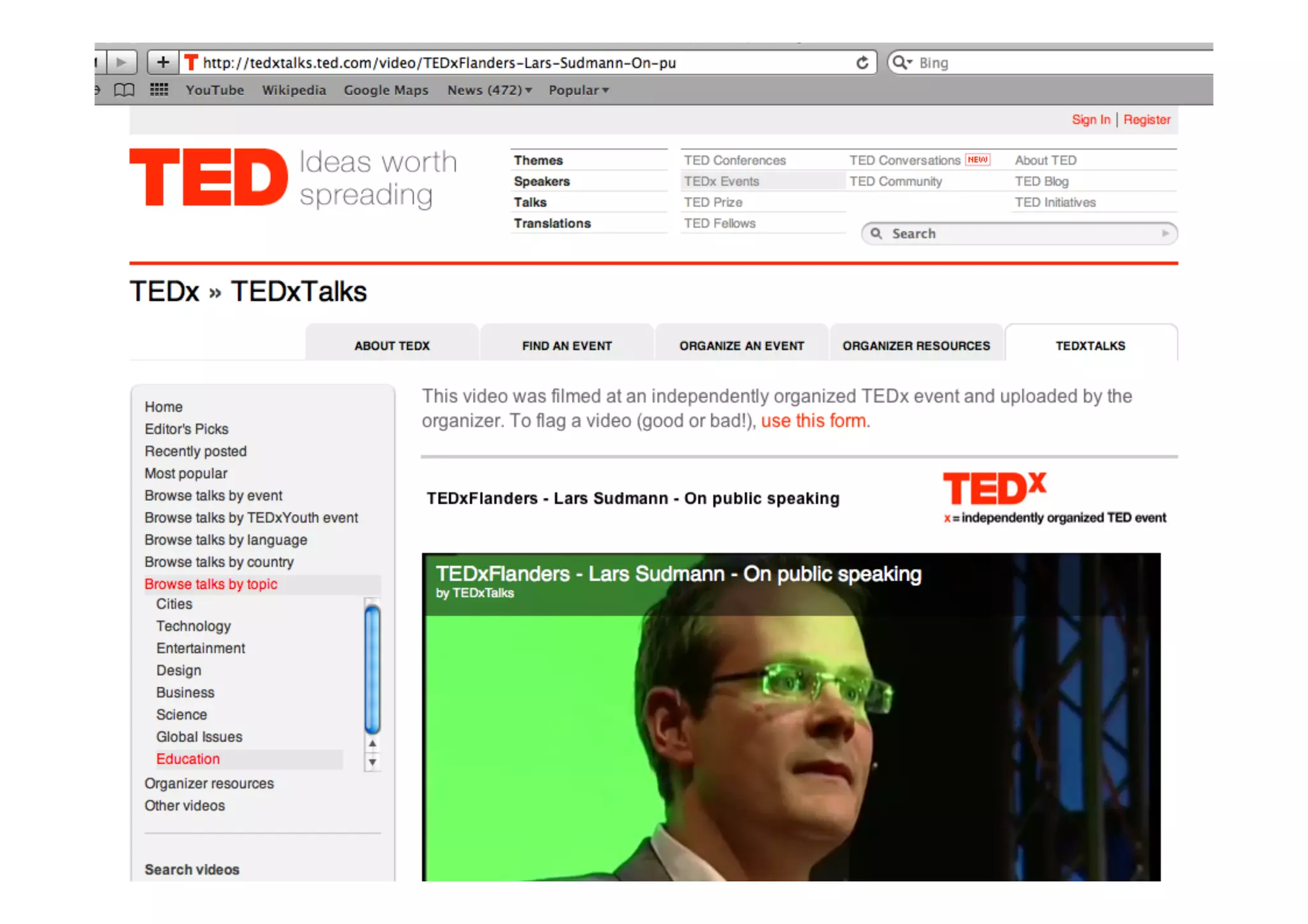Click the plus add bookmark button

coord(163,63)
